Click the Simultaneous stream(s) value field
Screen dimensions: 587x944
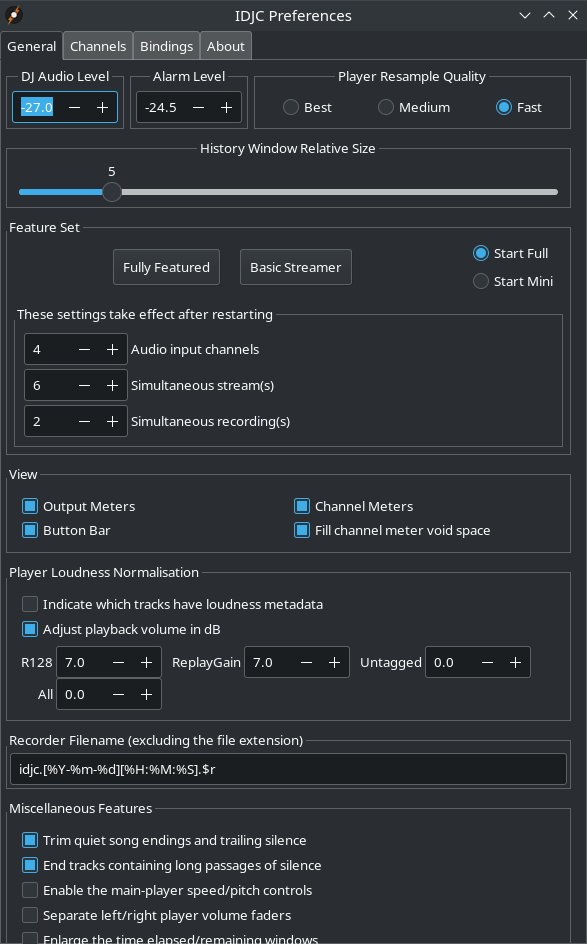(x=48, y=385)
